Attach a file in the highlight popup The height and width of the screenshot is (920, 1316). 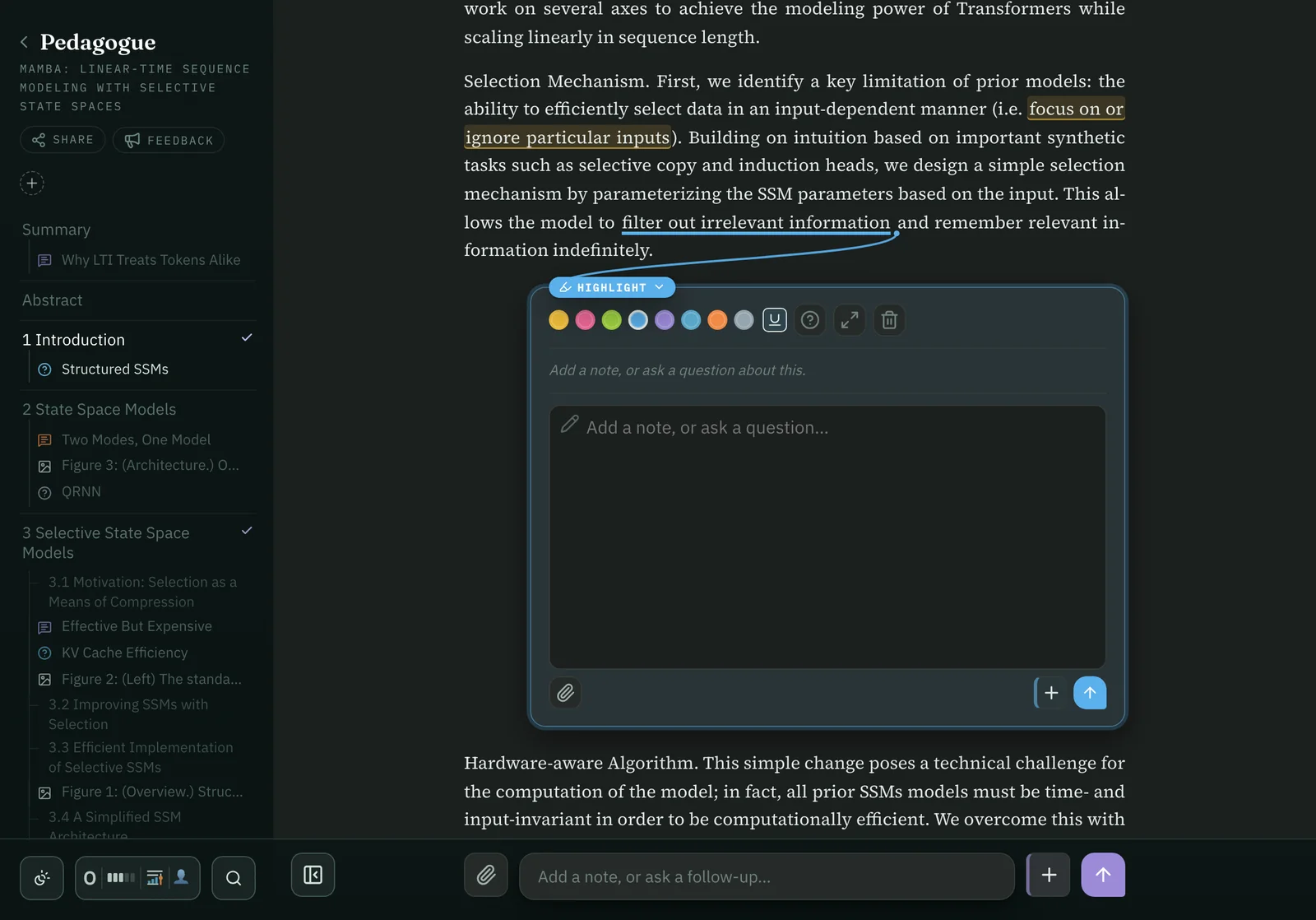tap(566, 693)
